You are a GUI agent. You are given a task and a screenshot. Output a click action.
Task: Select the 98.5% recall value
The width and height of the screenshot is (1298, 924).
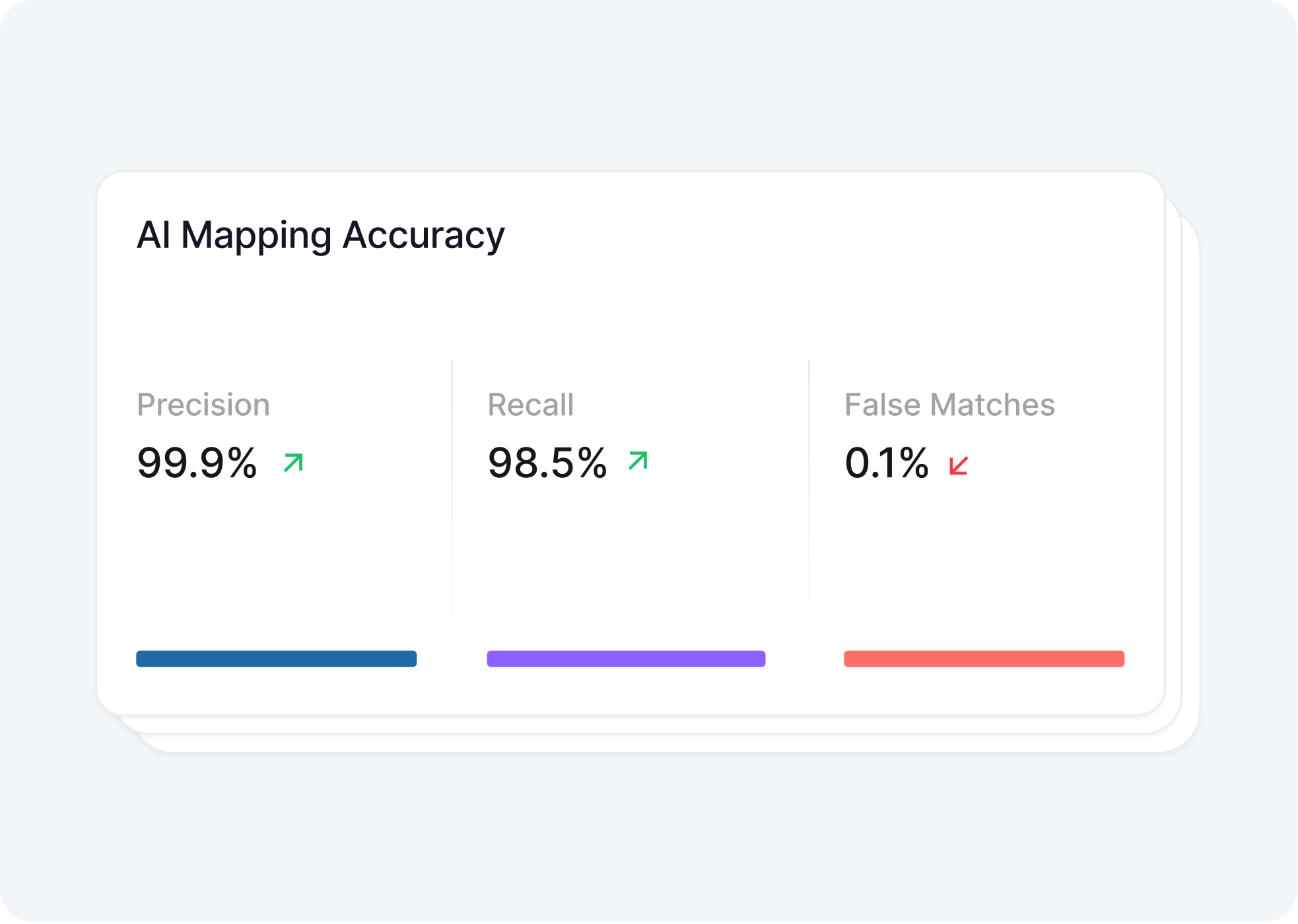547,463
